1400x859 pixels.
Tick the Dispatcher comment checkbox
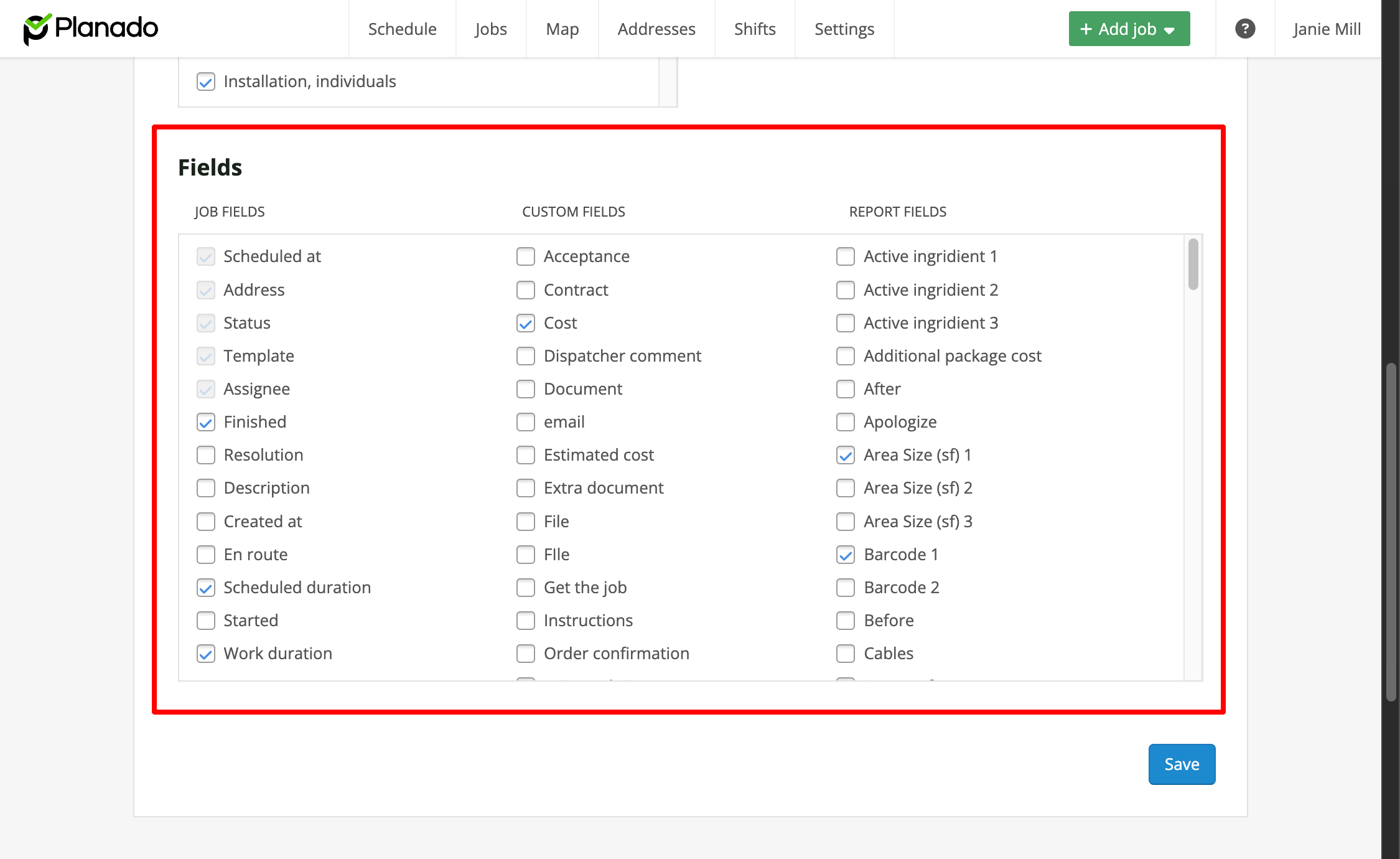pos(526,356)
